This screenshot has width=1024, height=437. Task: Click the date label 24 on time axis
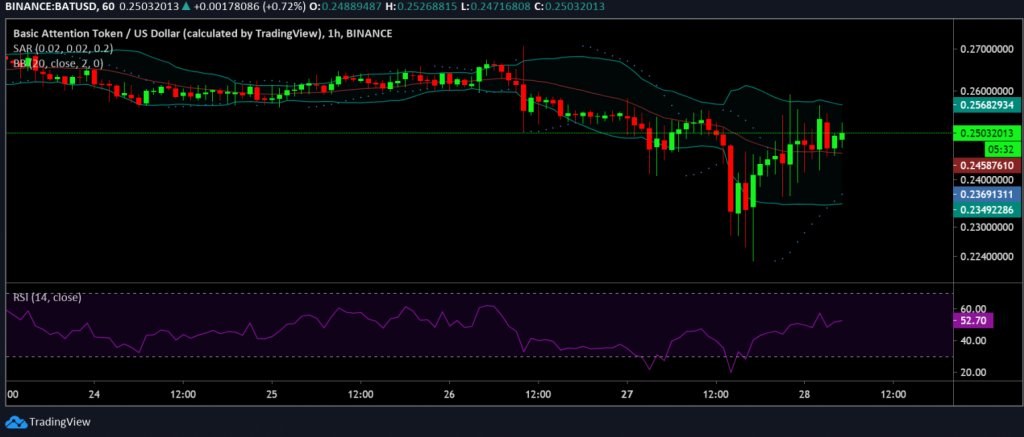click(94, 395)
